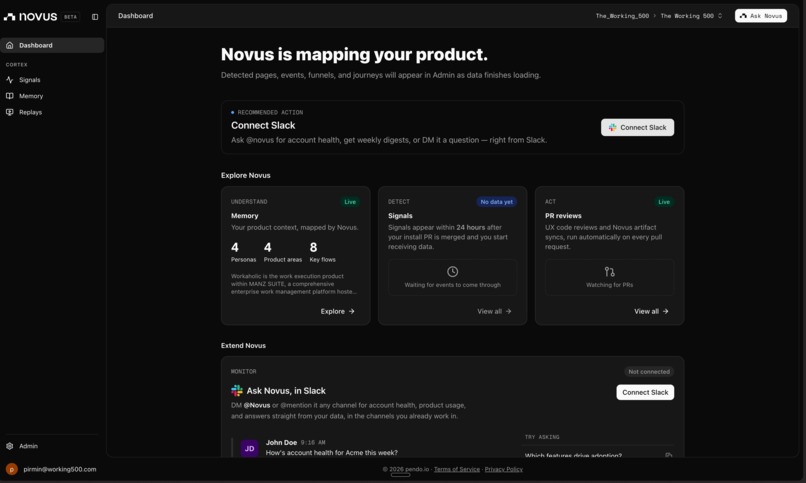Click the Dashboard home icon
This screenshot has width=806, height=483.
click(x=9, y=45)
